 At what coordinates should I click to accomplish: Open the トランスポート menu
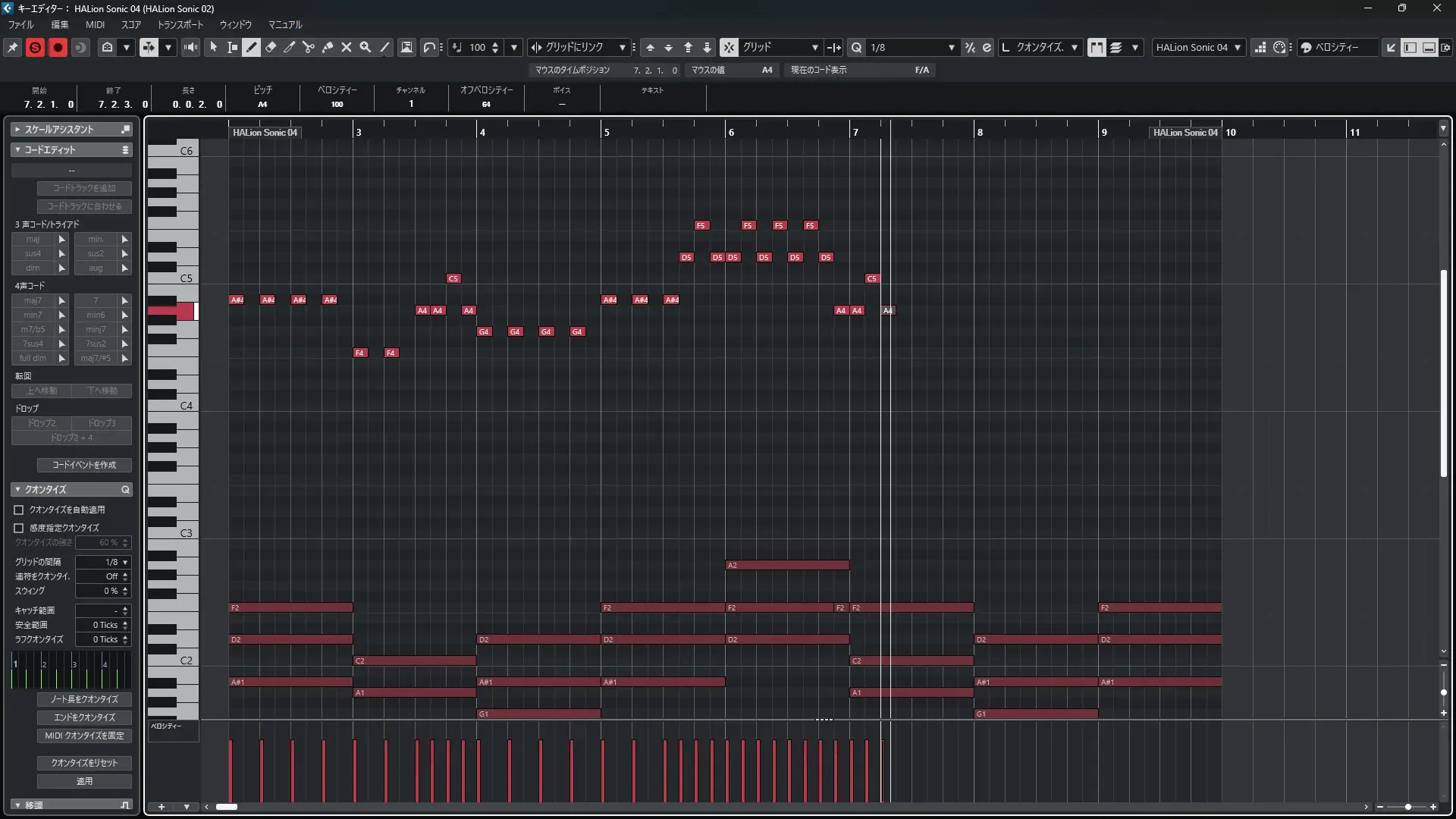[180, 24]
